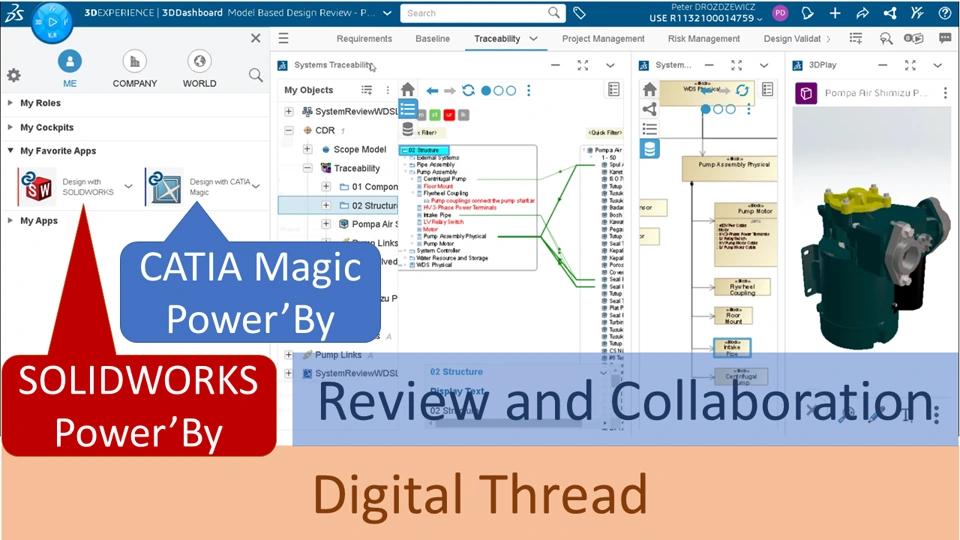Open the vertical dots menu in 3DPlay

[x=945, y=92]
